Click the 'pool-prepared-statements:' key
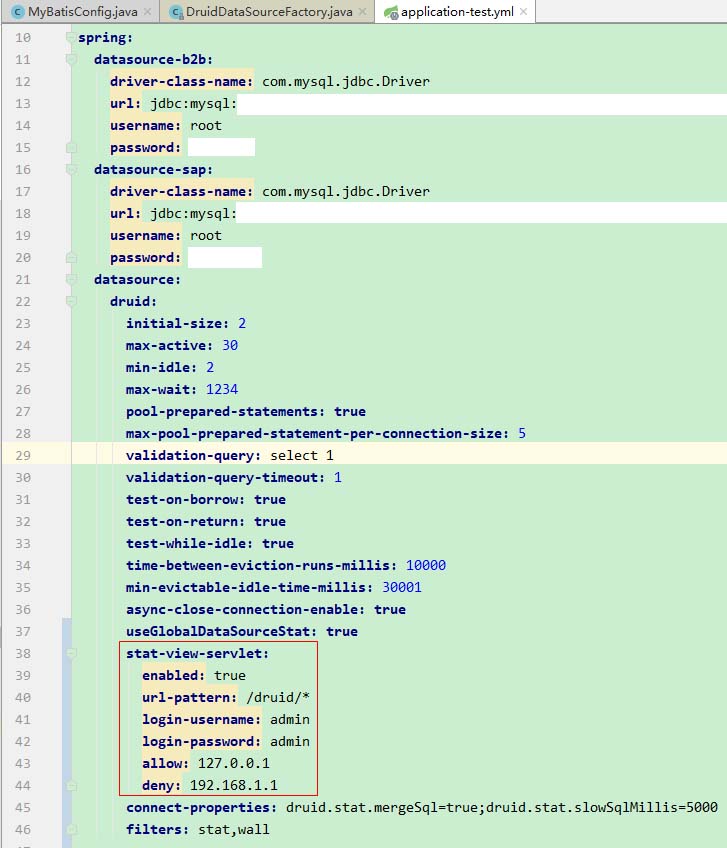The image size is (727, 848). 226,412
